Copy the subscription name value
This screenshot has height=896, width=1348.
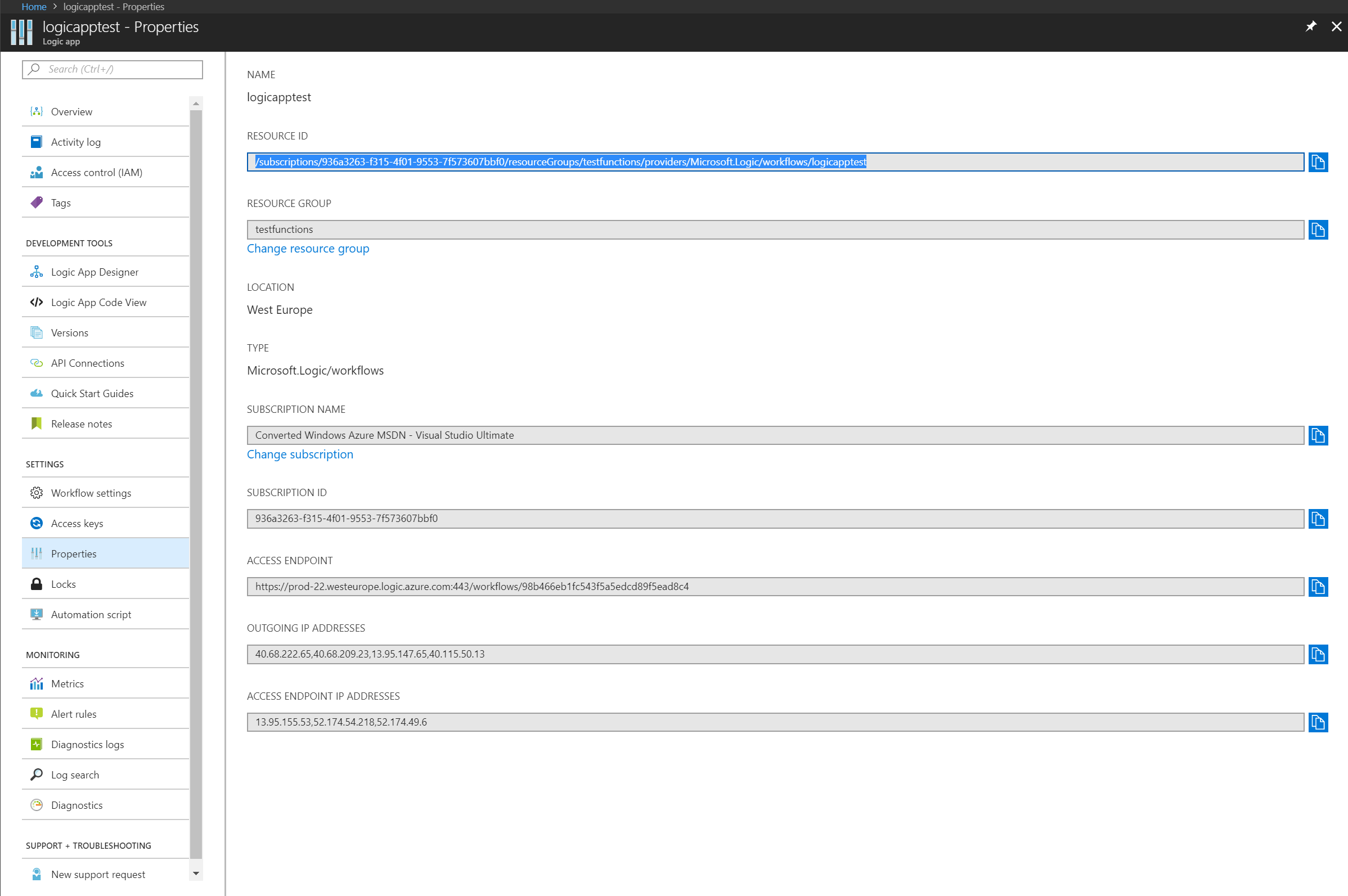coord(1318,435)
